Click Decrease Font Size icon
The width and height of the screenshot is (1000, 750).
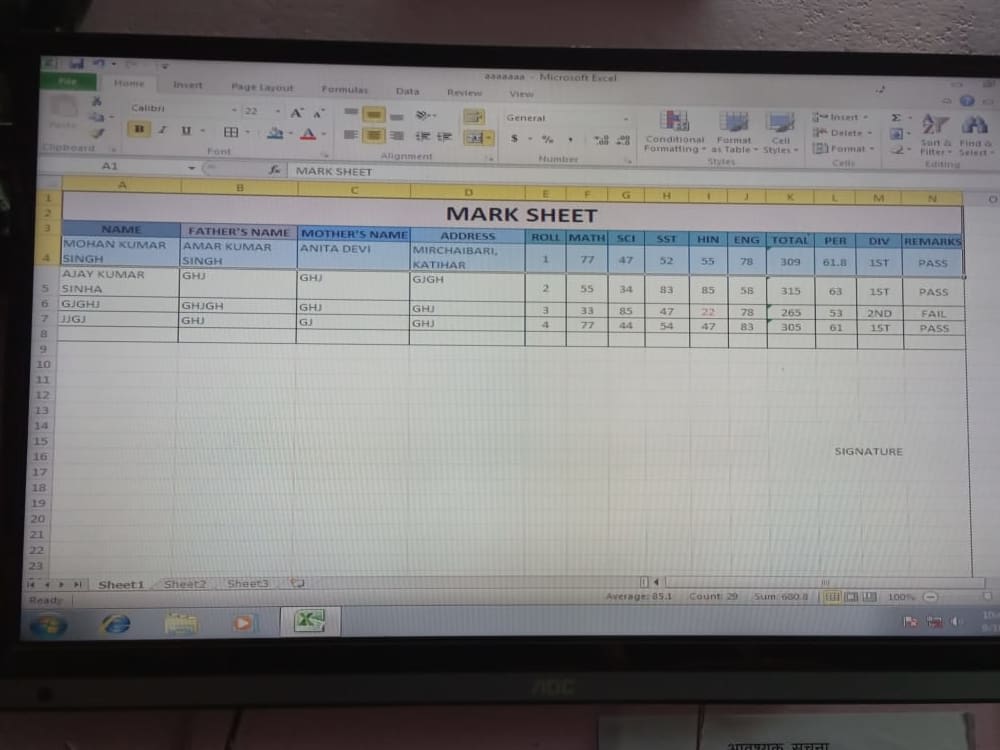click(319, 114)
